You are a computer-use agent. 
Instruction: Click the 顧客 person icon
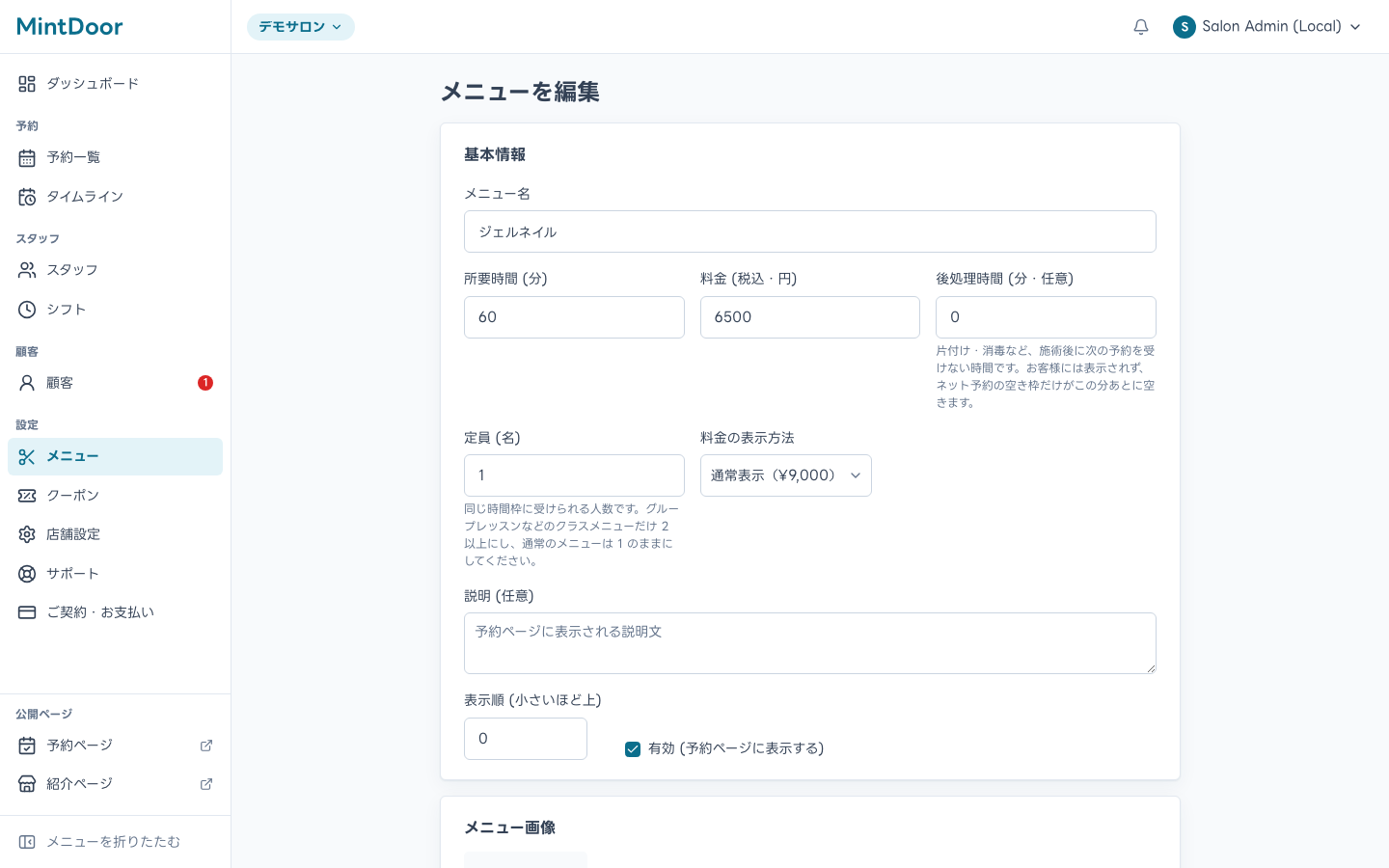pos(27,383)
